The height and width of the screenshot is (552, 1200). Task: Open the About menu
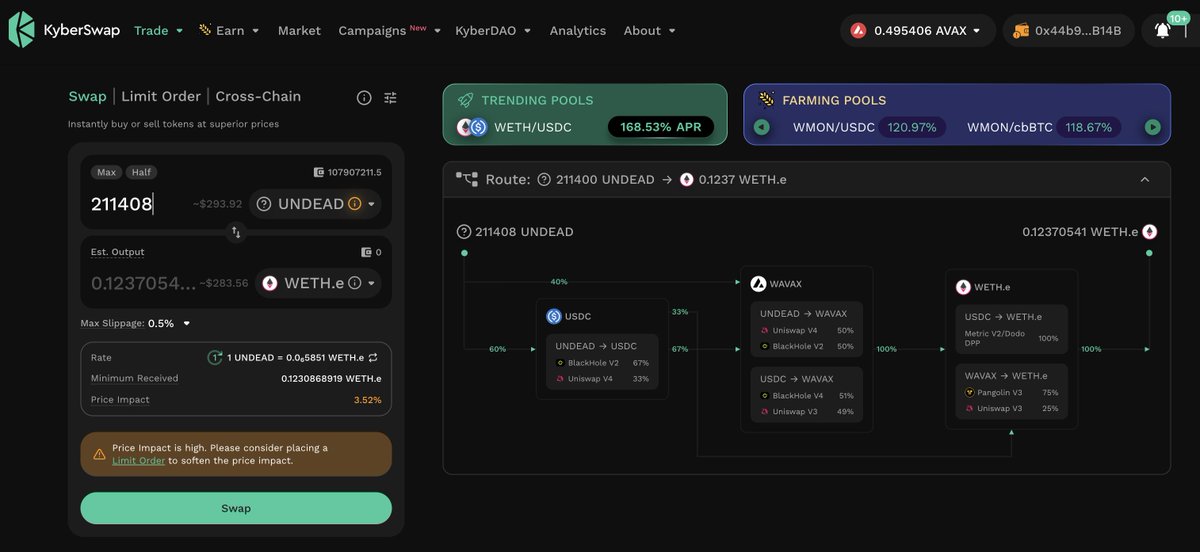point(649,30)
